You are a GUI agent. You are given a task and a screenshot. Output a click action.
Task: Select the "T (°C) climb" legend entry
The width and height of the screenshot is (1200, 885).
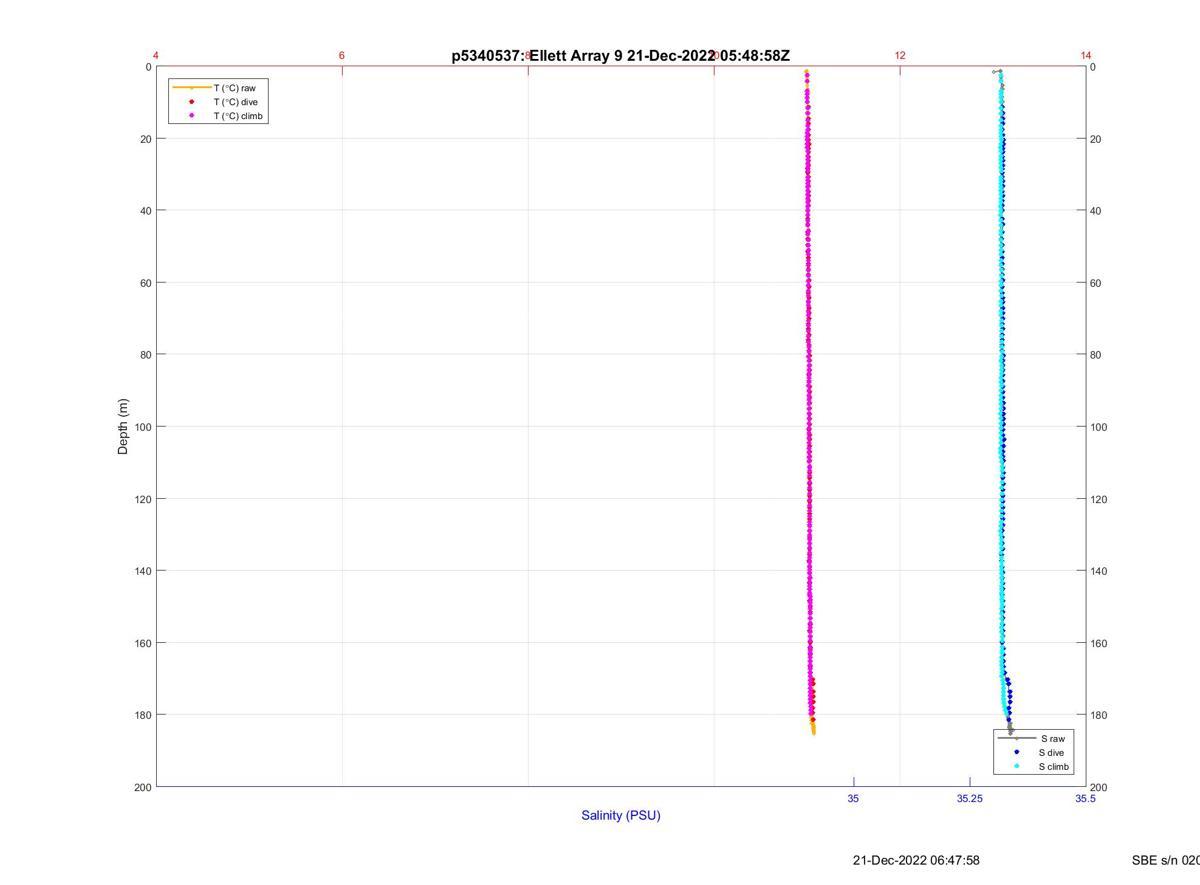pyautogui.click(x=238, y=116)
